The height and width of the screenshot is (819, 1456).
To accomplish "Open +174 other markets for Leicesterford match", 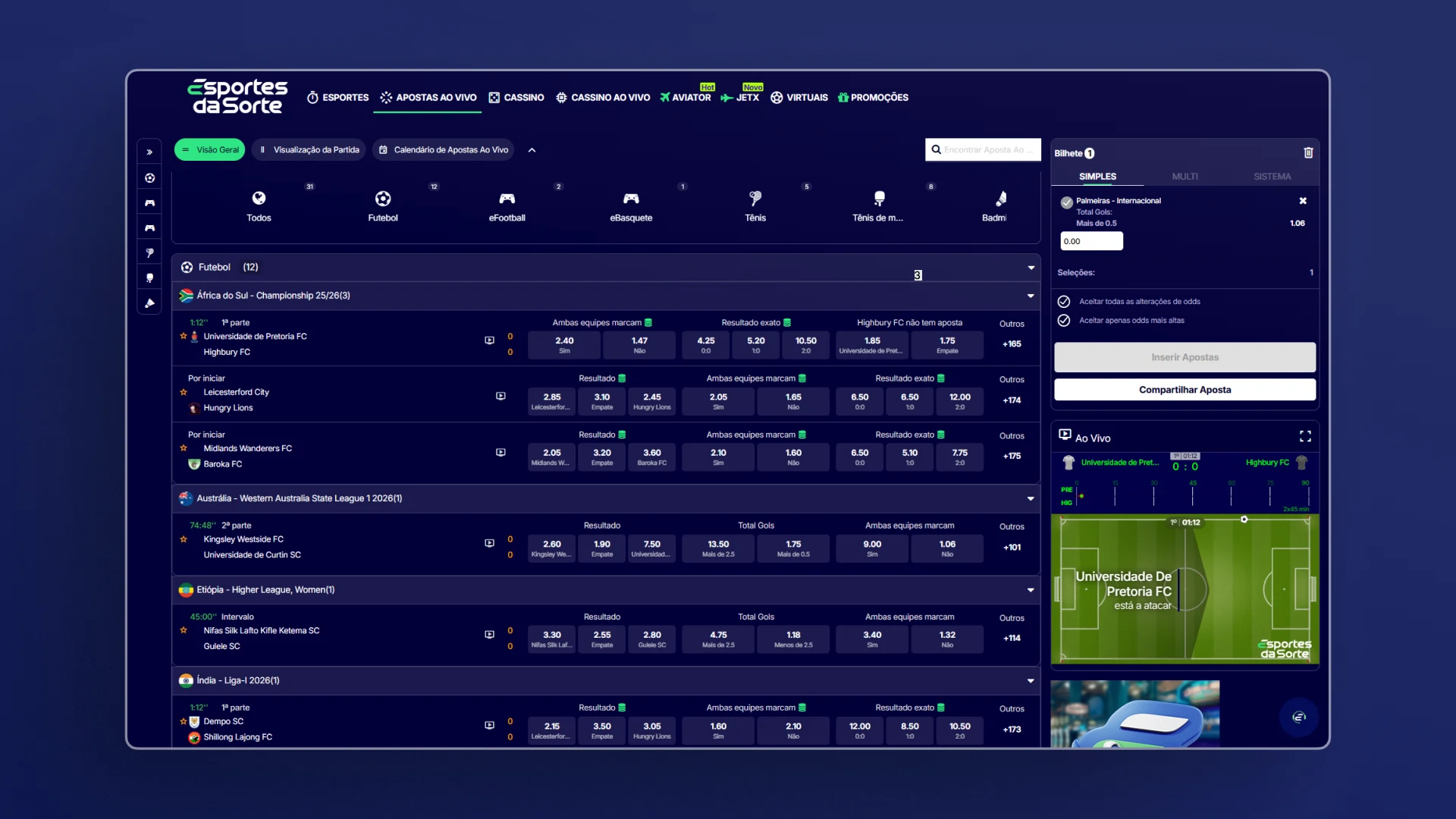I will (x=1012, y=400).
